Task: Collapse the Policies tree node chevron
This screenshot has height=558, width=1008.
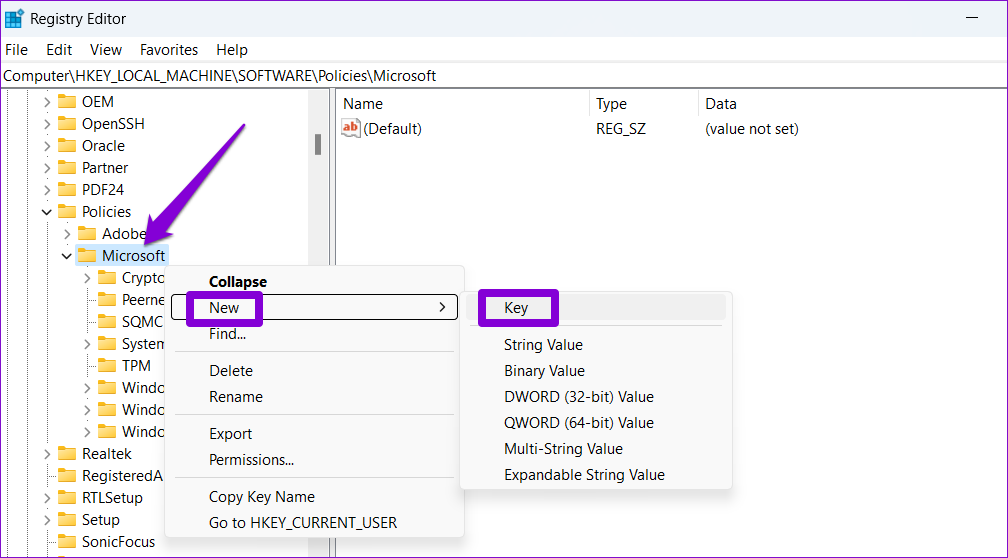Action: click(46, 212)
